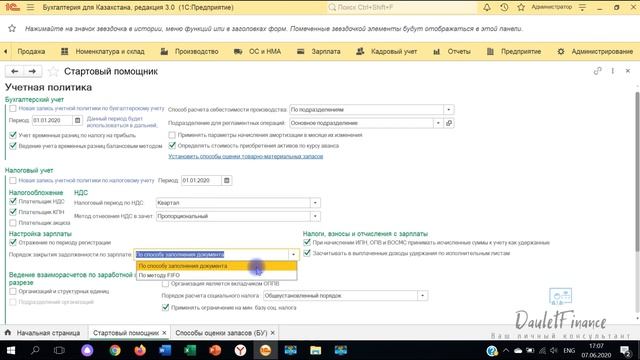
Task: Open form more-actions vertical dots icon
Action: pyautogui.click(x=613, y=71)
